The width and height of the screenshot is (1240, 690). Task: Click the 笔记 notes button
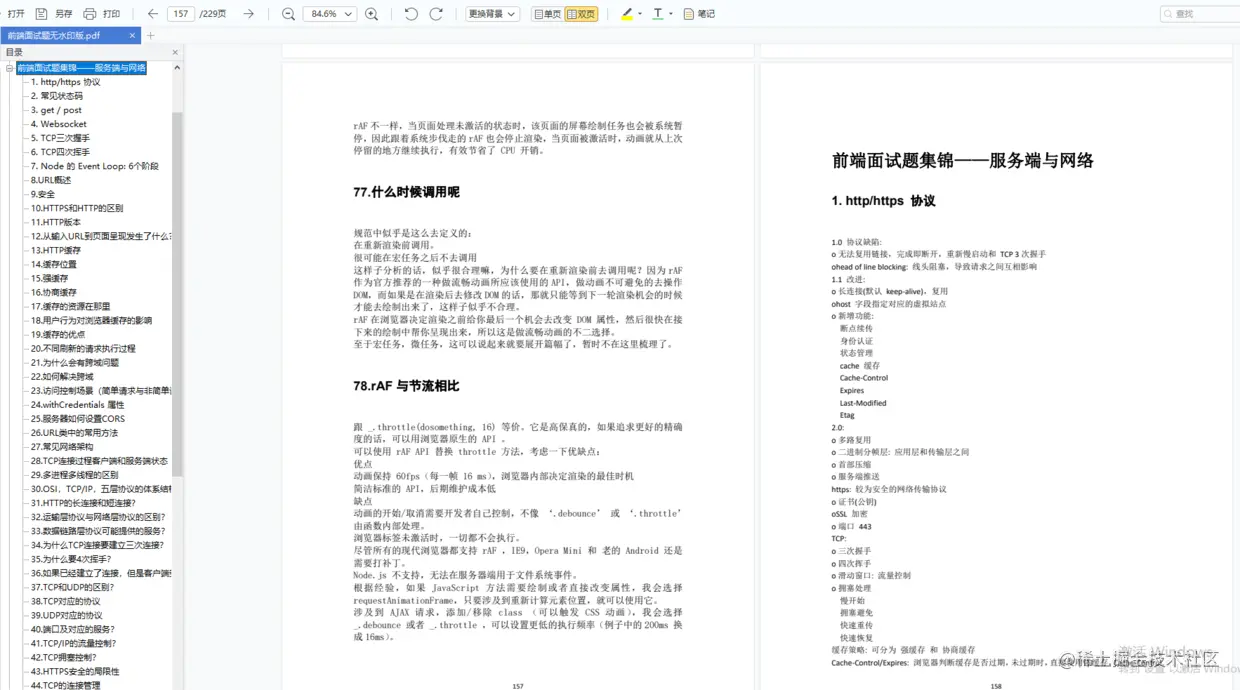click(x=699, y=14)
